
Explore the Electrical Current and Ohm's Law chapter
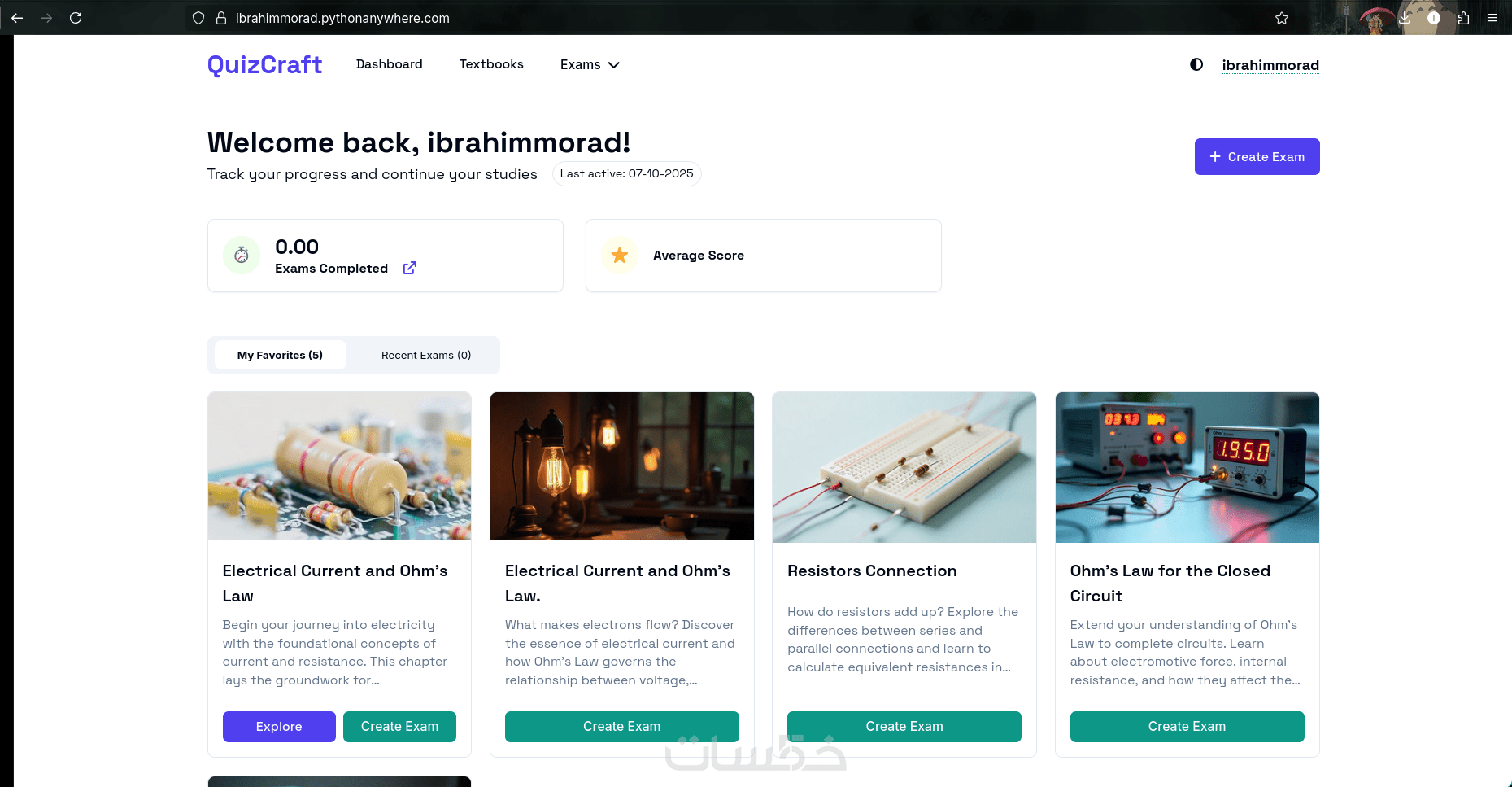click(x=279, y=726)
